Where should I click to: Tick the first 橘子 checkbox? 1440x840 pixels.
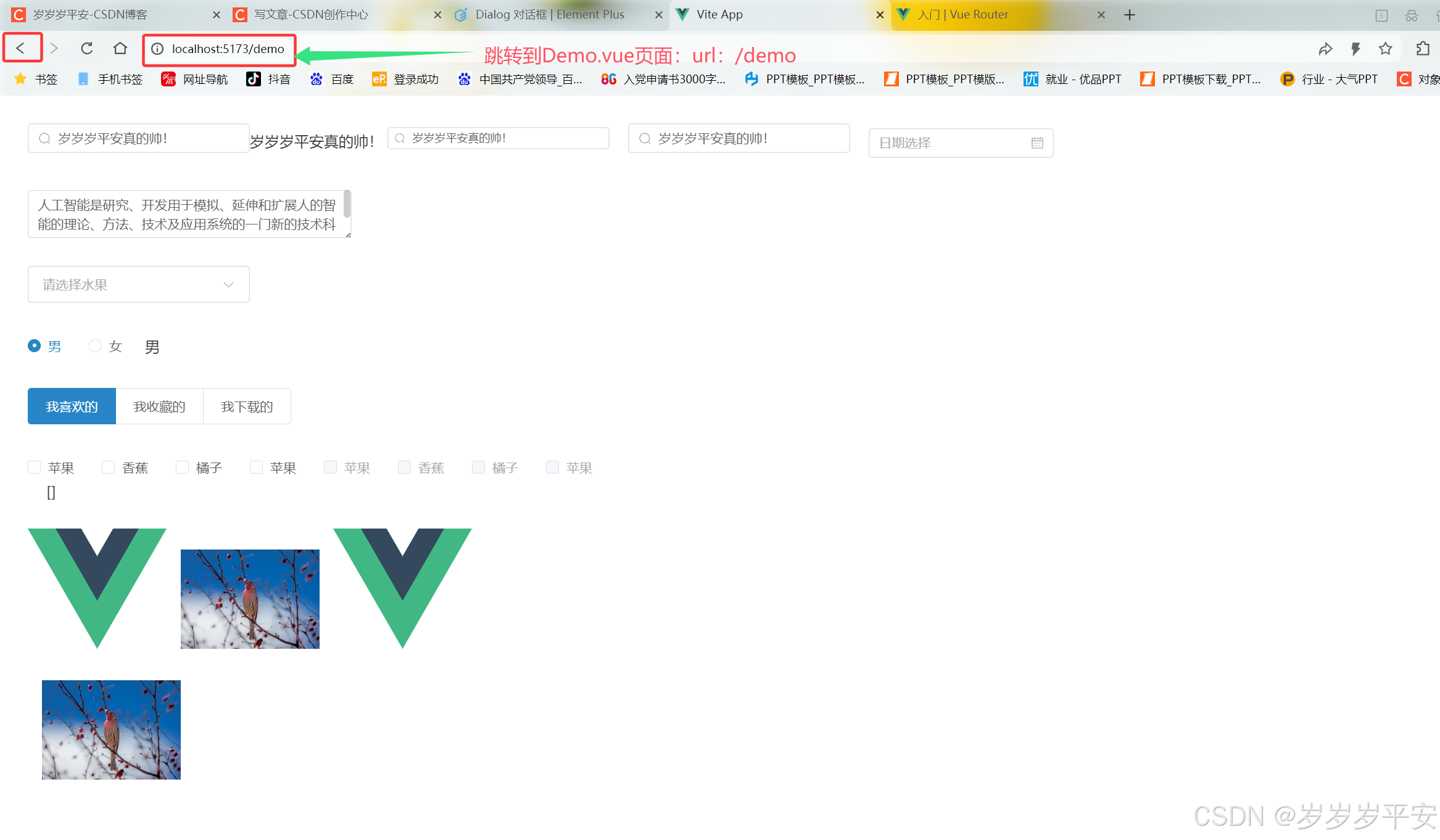(183, 467)
